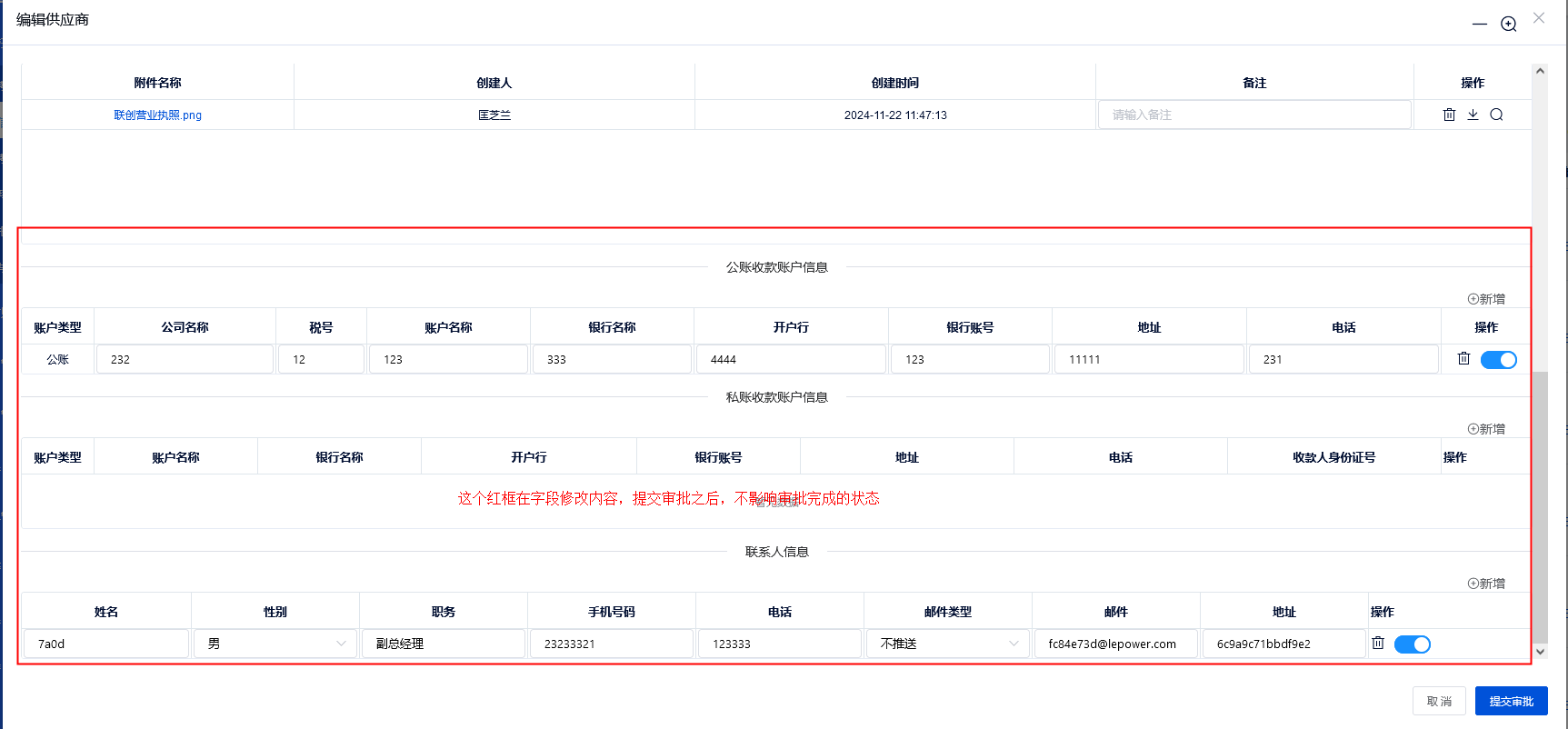Expand the 邮件类型 dropdown showing 不推送
Screen dimensions: 1568x729
tap(947, 644)
